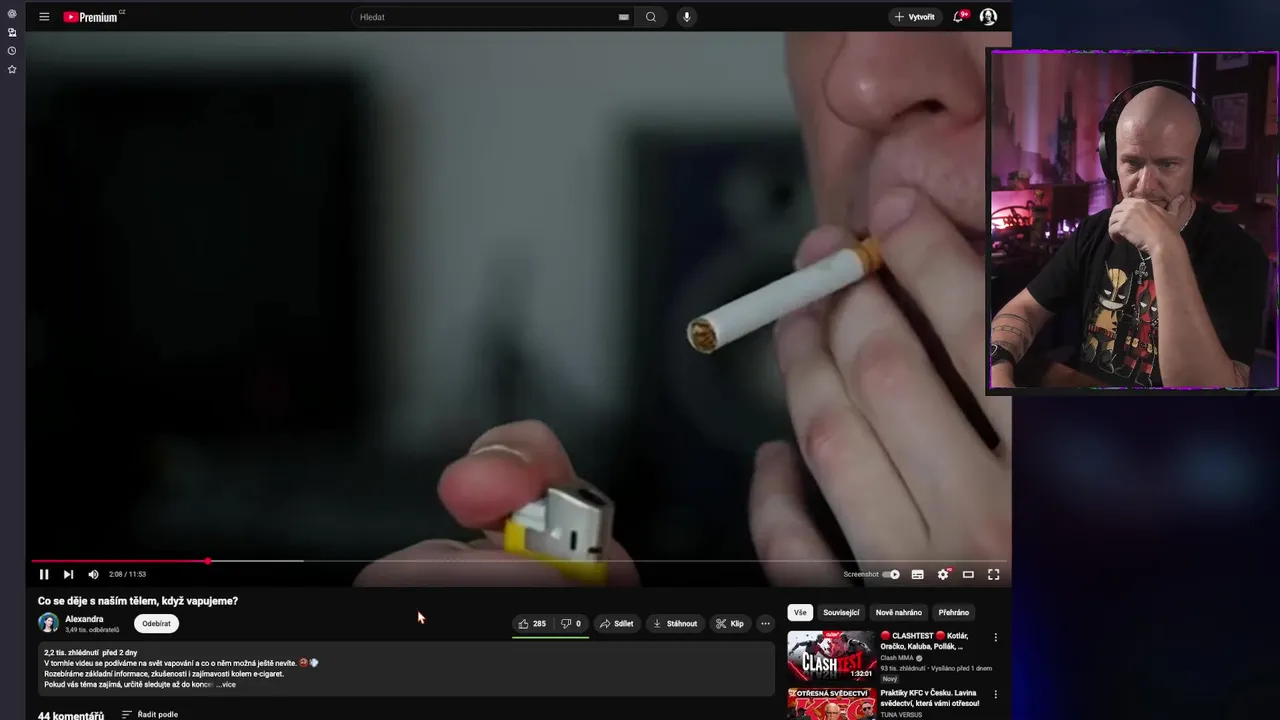Switch to theater mode
The height and width of the screenshot is (720, 1280).
pos(968,574)
